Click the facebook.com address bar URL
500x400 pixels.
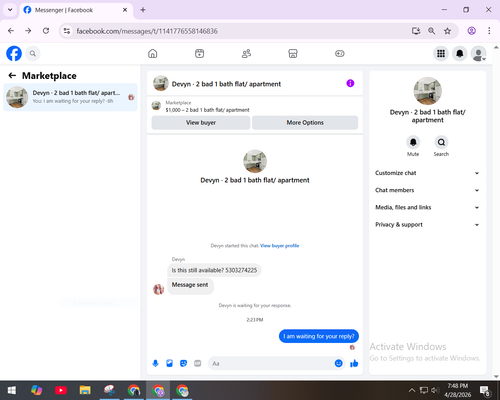pyautogui.click(x=147, y=31)
